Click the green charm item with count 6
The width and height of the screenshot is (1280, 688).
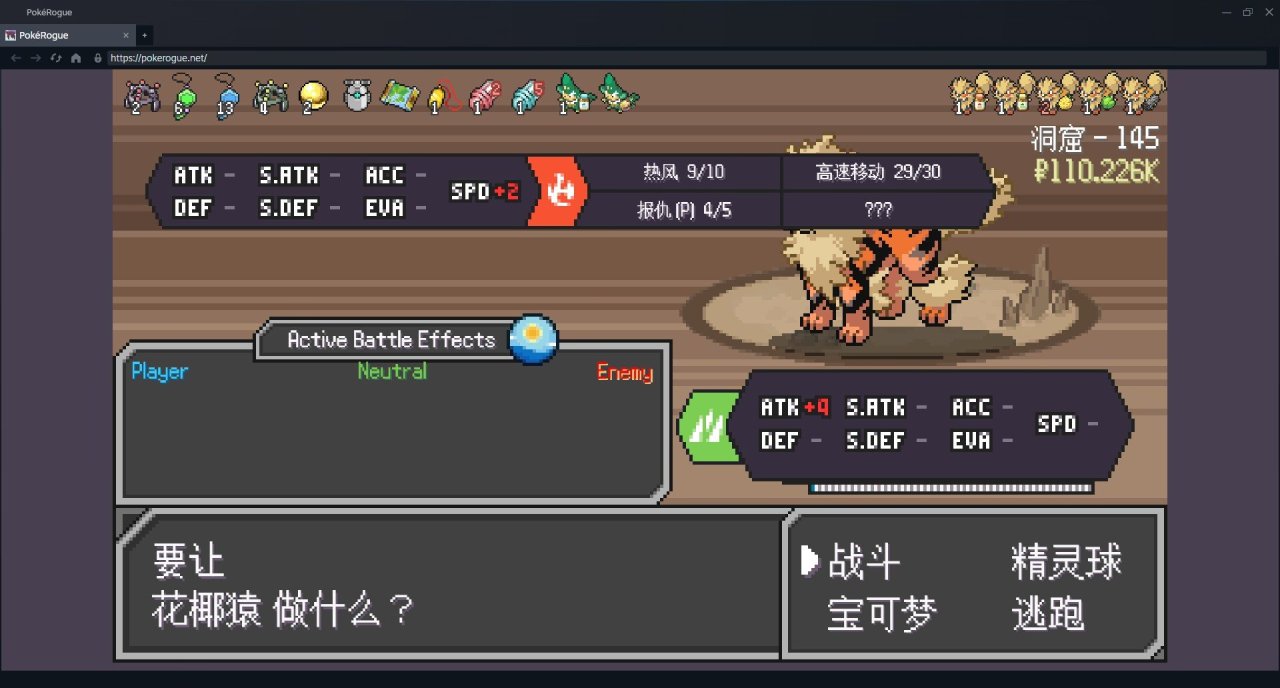[183, 96]
